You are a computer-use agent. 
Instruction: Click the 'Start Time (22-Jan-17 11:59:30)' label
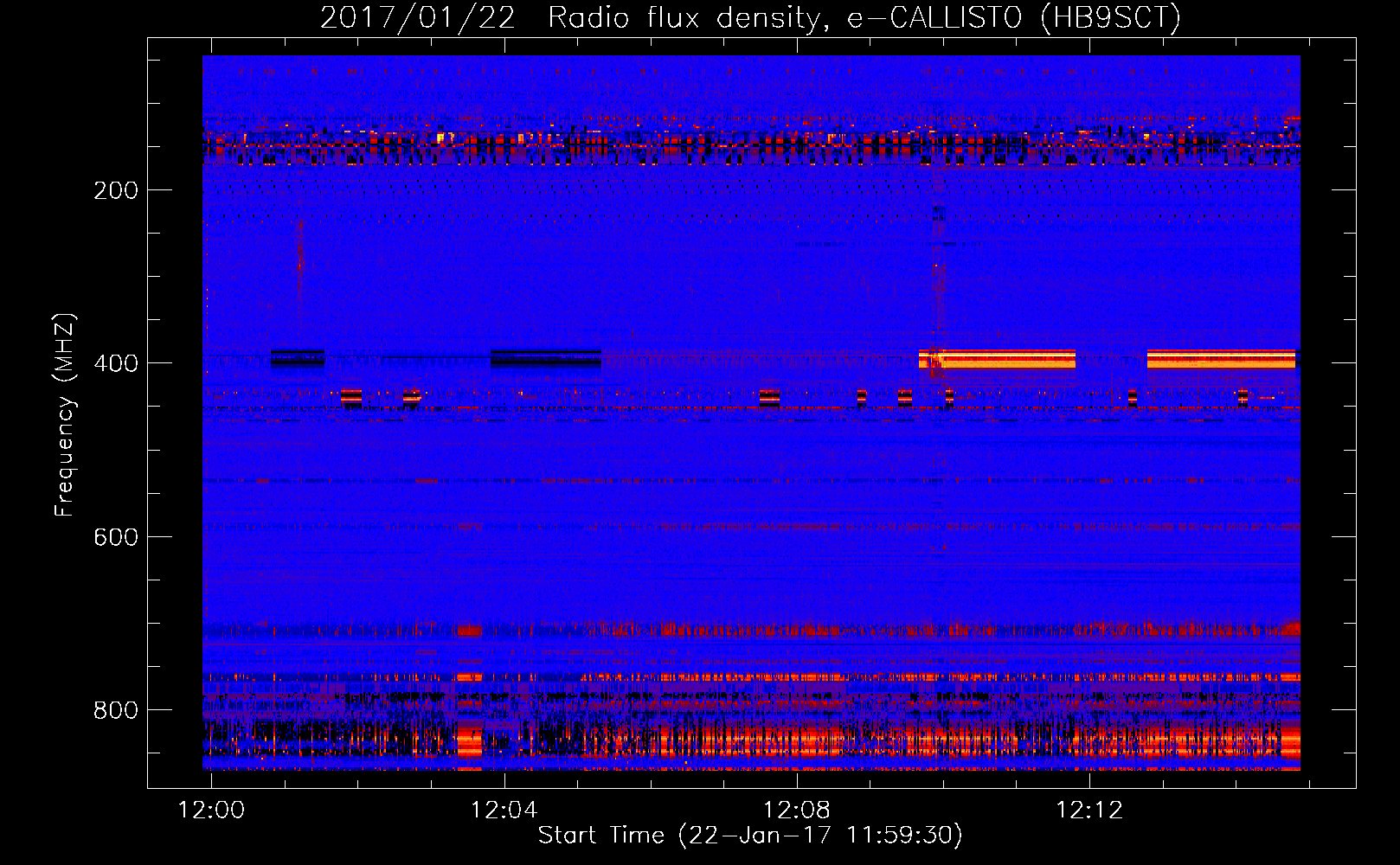pos(750,836)
